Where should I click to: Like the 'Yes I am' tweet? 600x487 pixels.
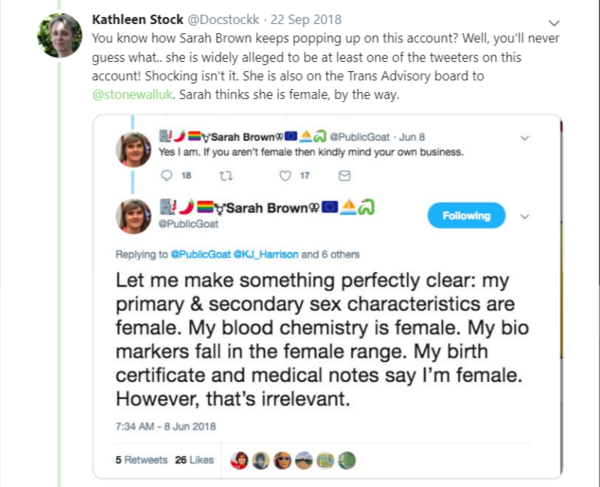(x=286, y=176)
